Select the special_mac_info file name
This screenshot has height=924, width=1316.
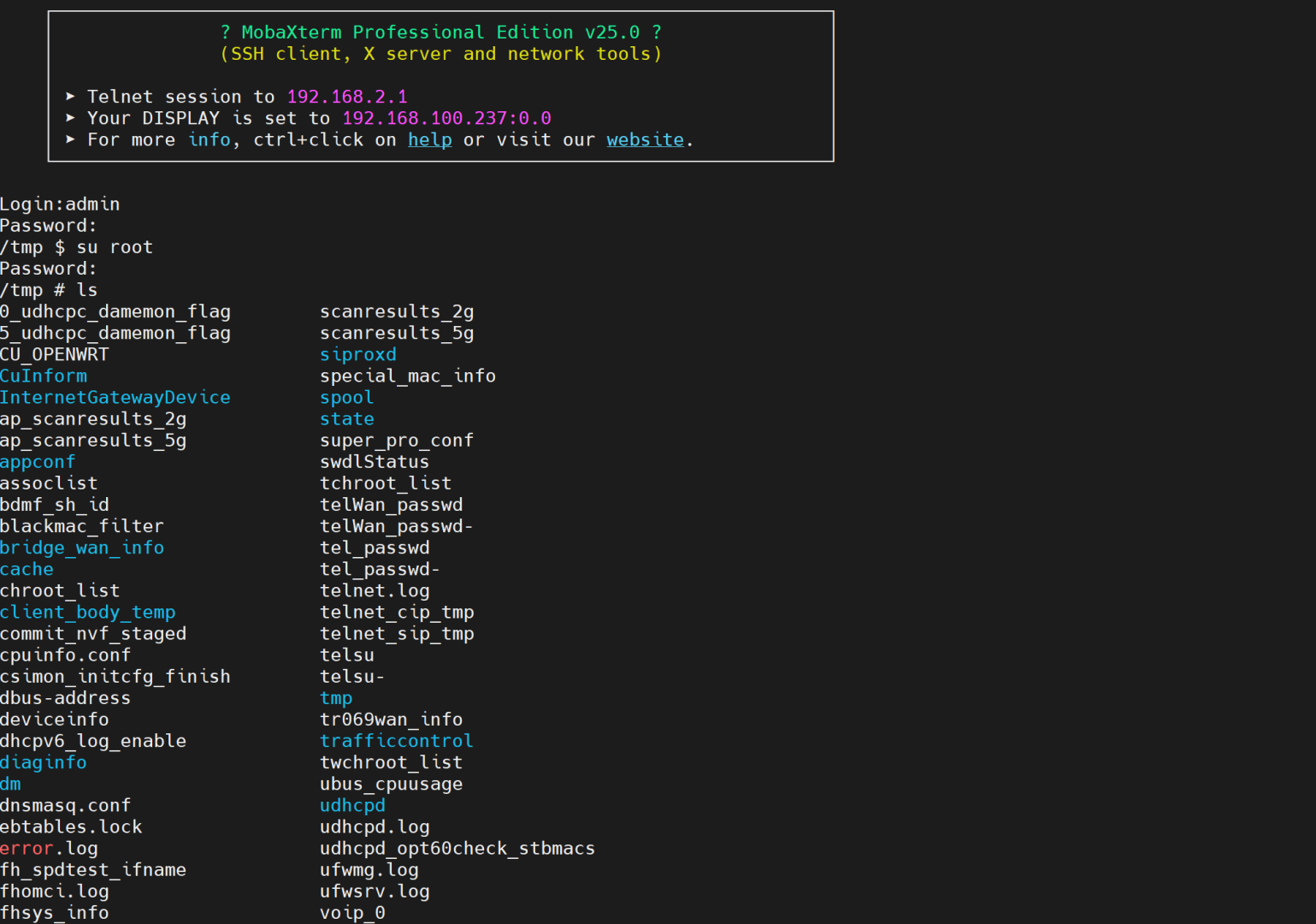[x=408, y=376]
